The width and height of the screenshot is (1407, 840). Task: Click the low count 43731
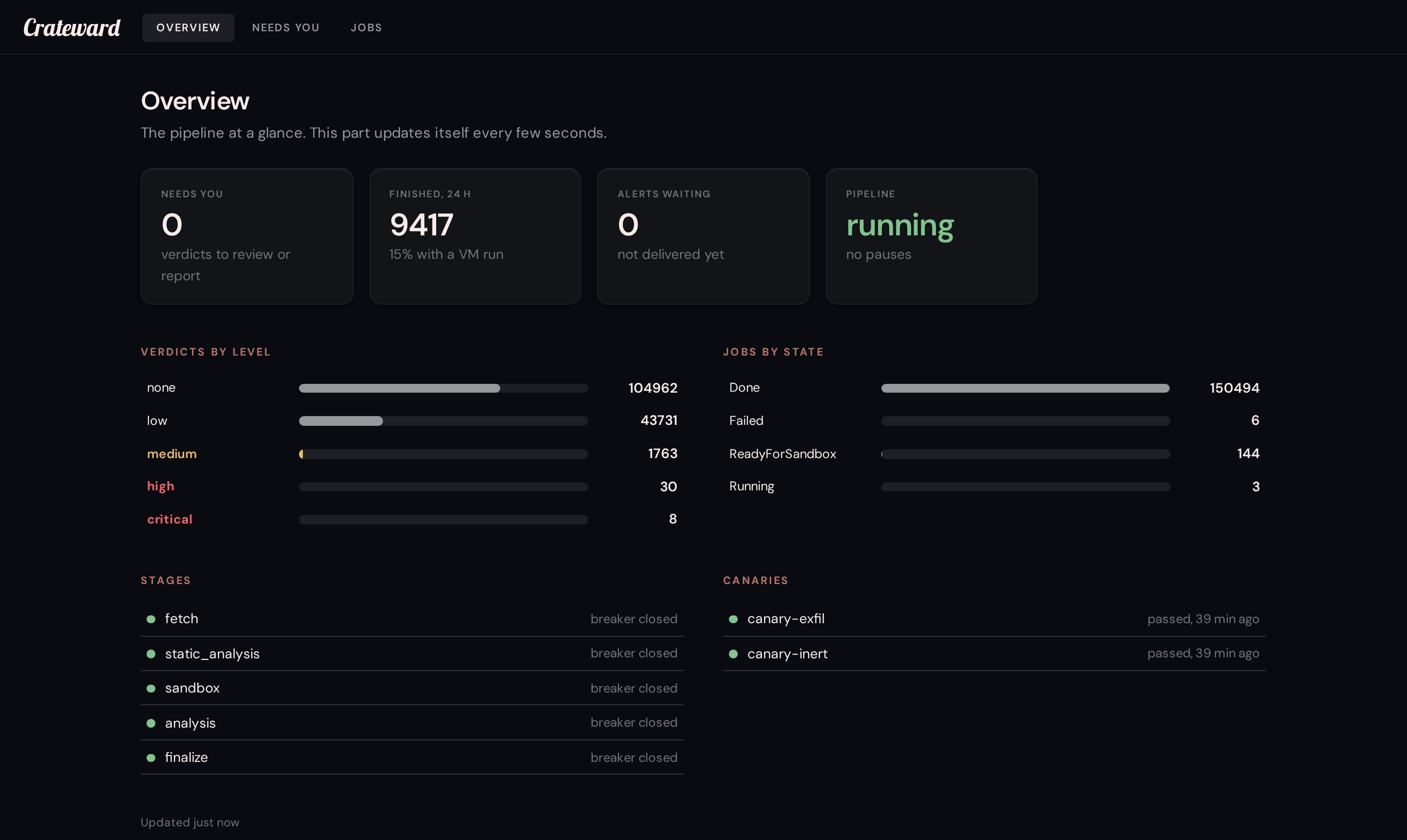(659, 420)
